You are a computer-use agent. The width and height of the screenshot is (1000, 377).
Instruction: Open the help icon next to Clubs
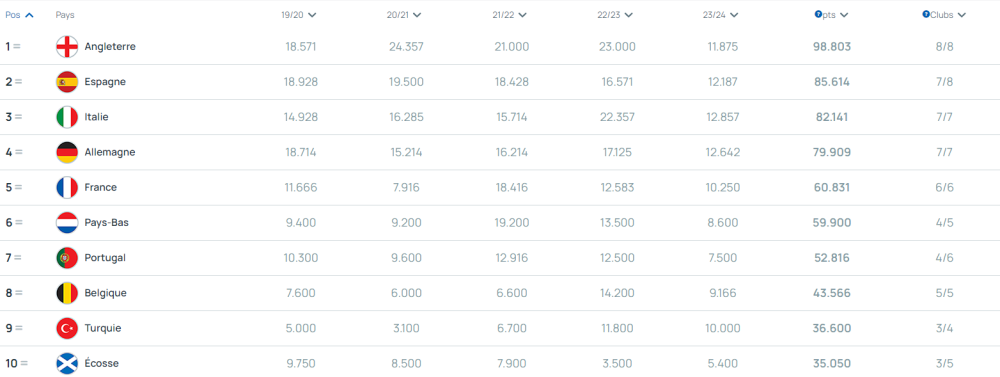(x=925, y=14)
